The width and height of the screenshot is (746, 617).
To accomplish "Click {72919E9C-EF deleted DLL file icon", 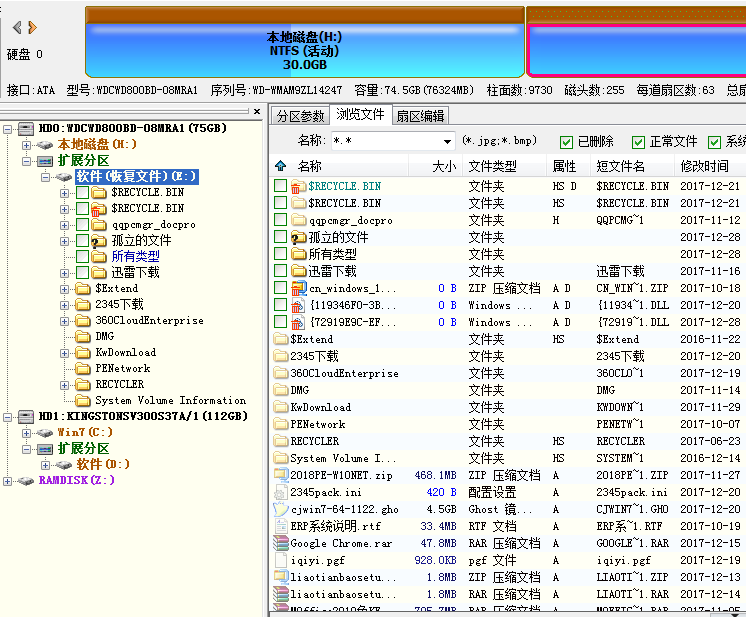I will click(x=298, y=323).
